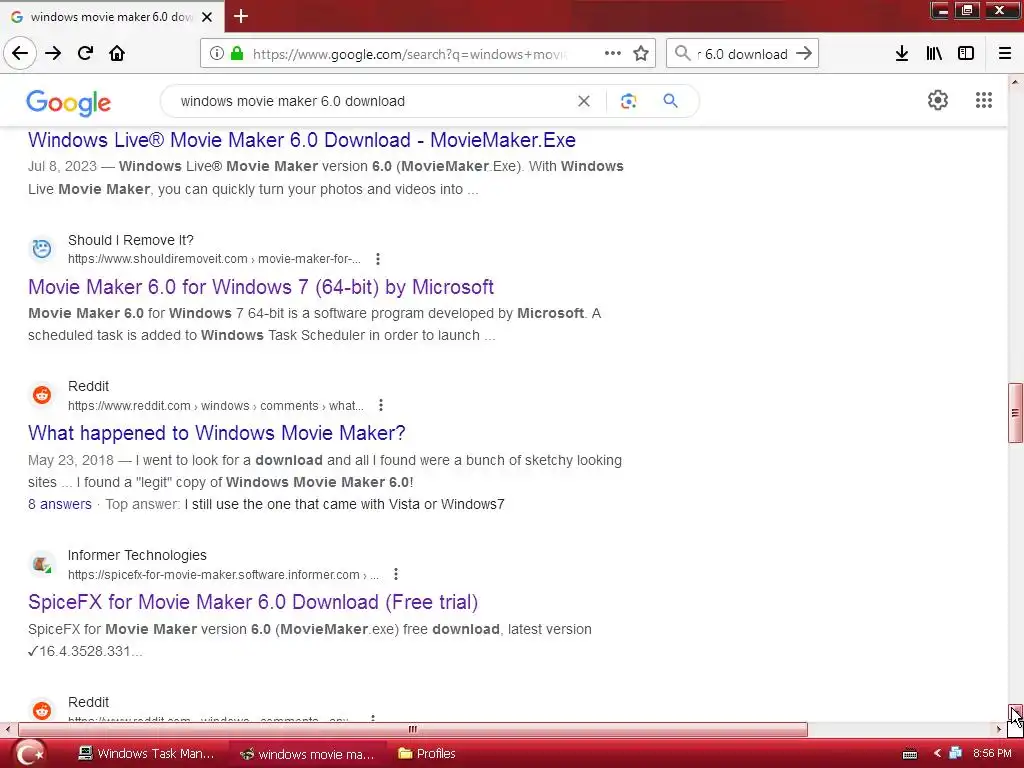Open more options for Reddit 'what...' result
The image size is (1024, 768).
click(x=381, y=406)
